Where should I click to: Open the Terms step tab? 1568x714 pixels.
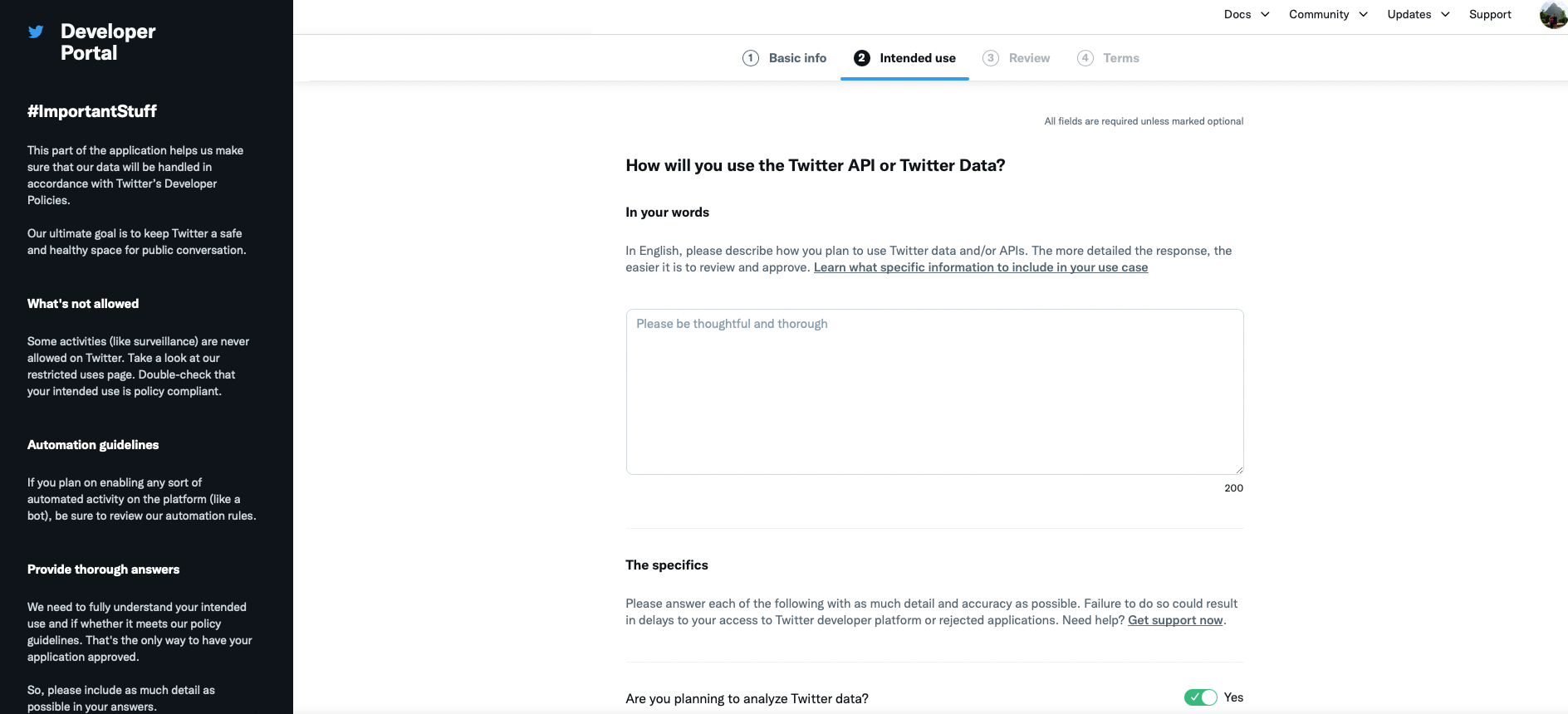tap(1121, 58)
